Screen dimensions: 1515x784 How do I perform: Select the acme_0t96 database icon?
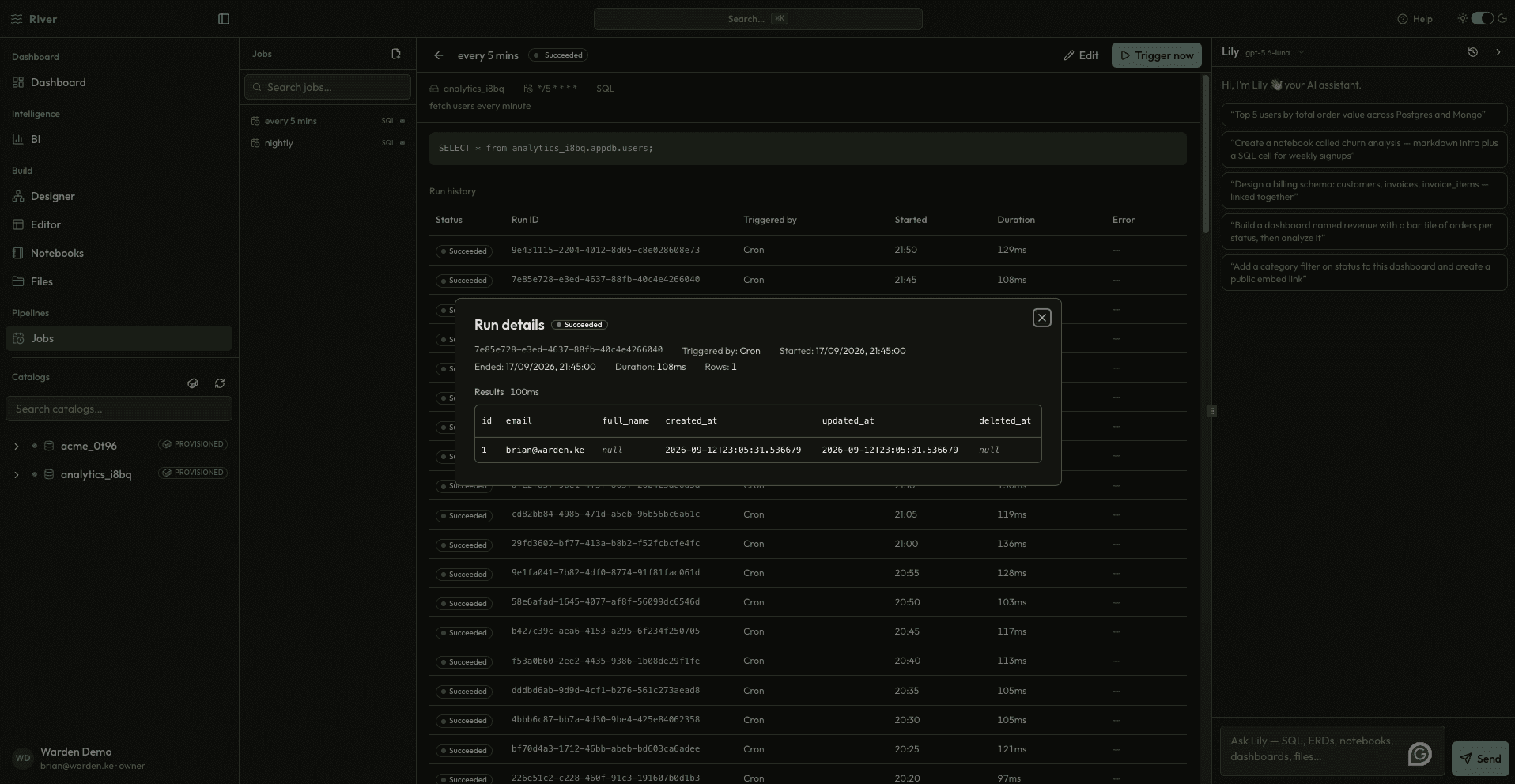(x=49, y=446)
